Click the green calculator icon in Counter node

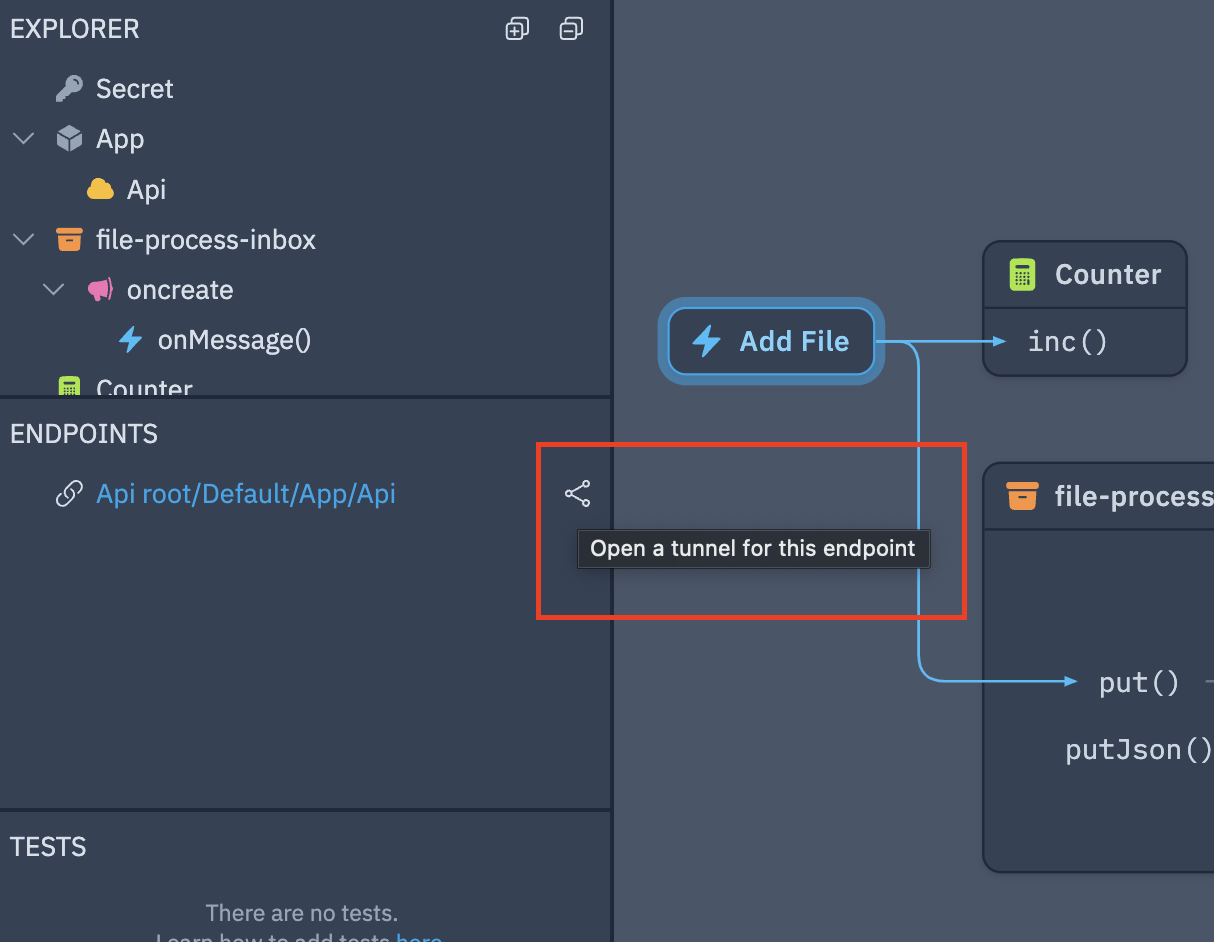1021,275
